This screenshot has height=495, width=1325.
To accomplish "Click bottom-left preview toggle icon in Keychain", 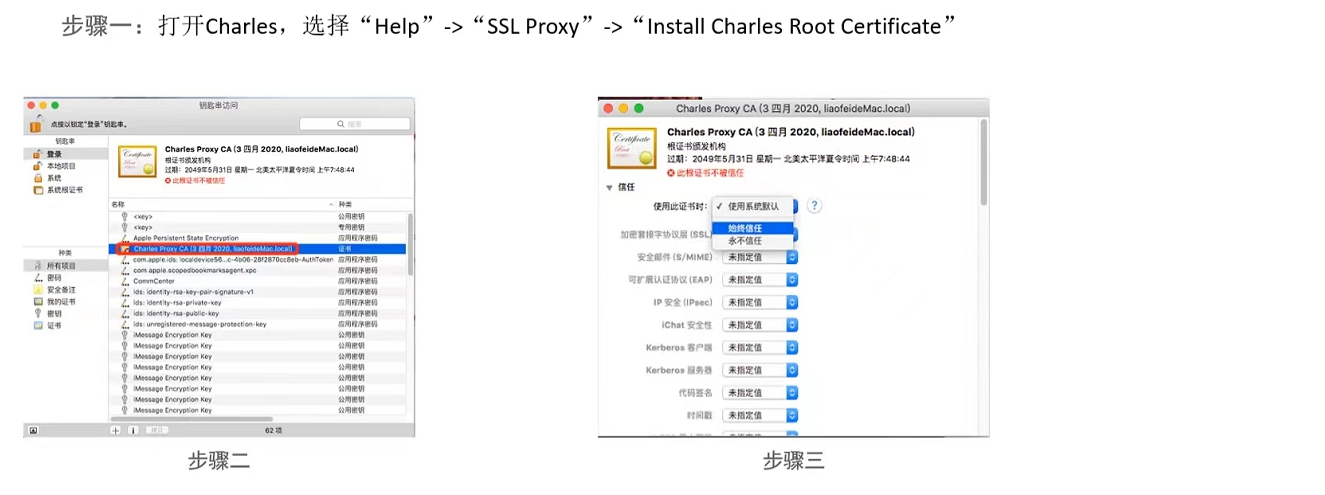I will 33,430.
